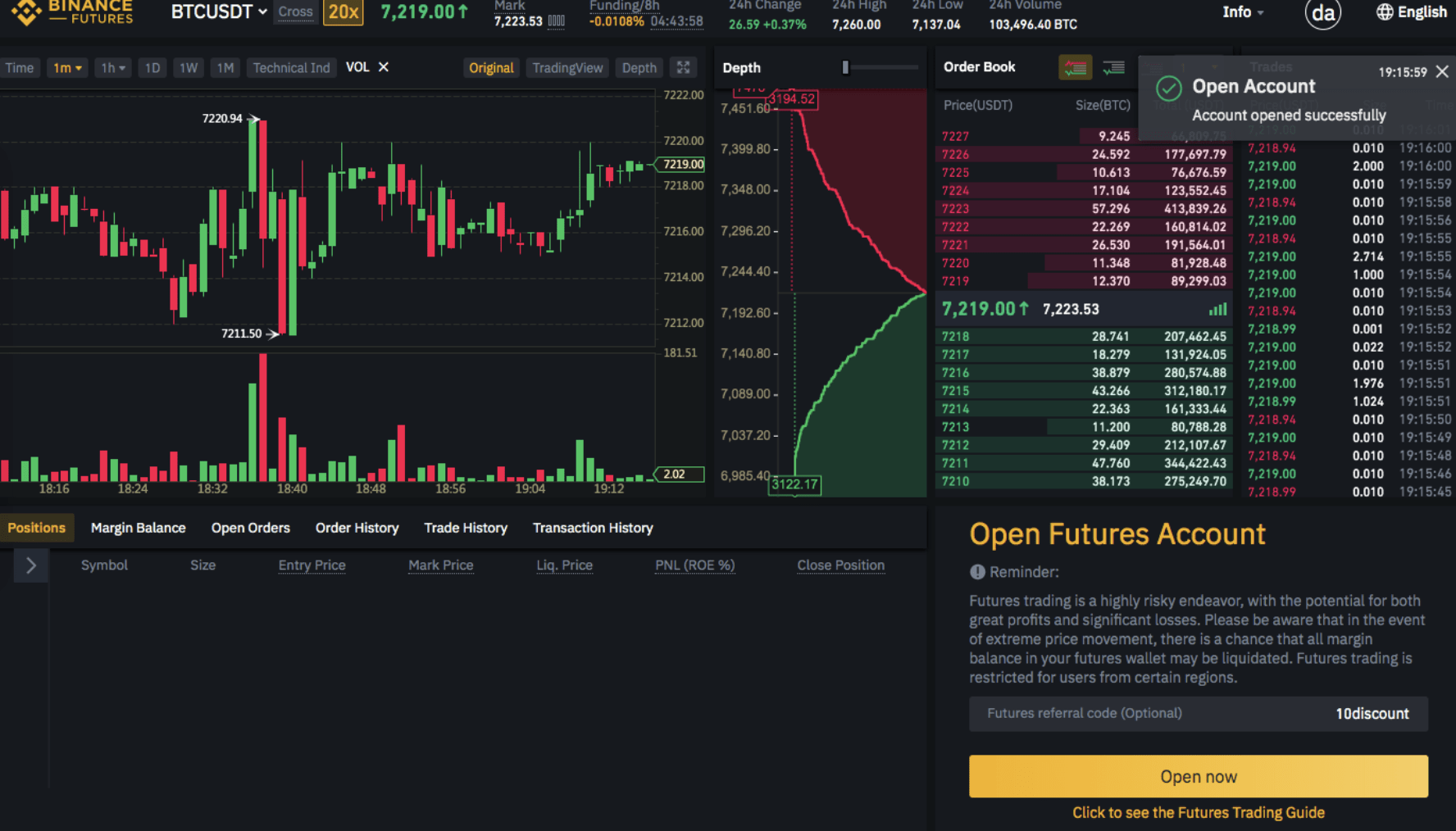Select ask price 7226 row
Image resolution: width=1456 pixels, height=831 pixels.
1084,154
